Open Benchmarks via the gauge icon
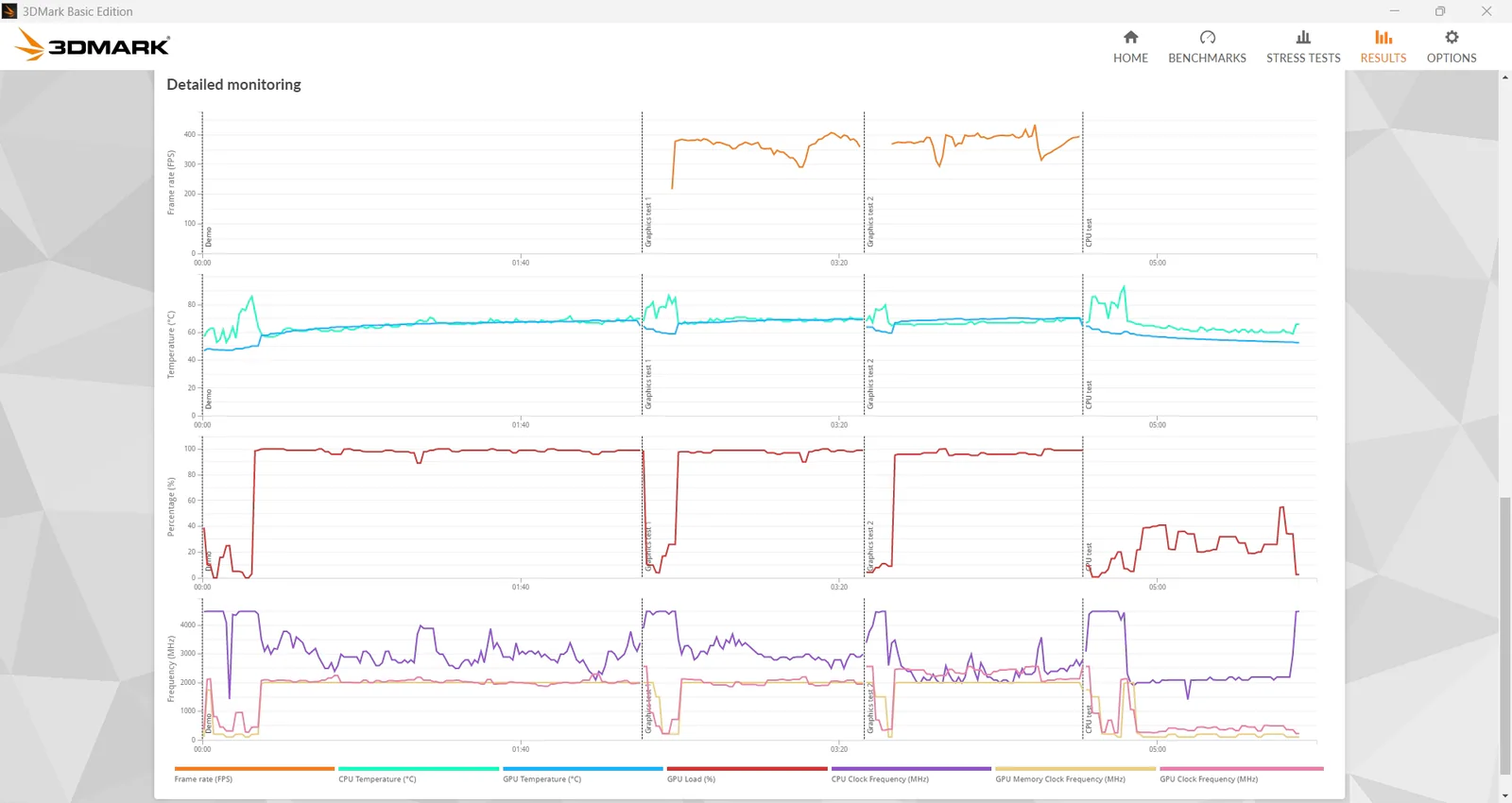This screenshot has width=1512, height=803. [1207, 38]
